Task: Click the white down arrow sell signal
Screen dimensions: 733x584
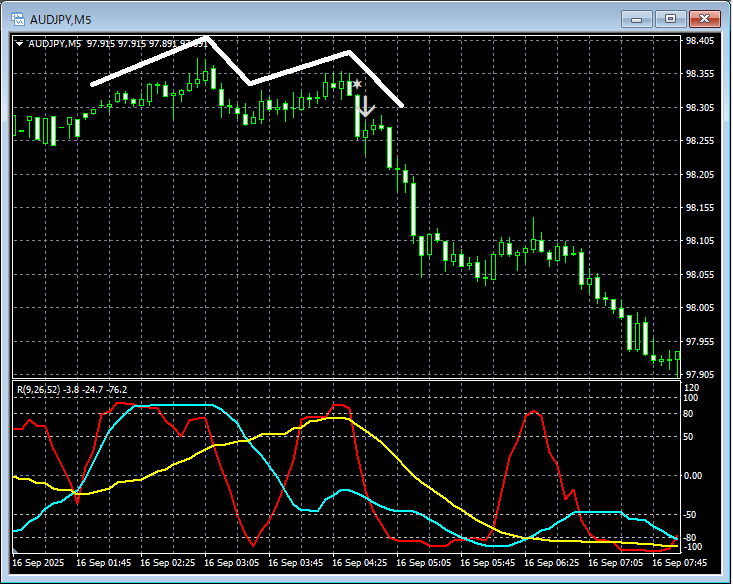Action: [x=366, y=107]
